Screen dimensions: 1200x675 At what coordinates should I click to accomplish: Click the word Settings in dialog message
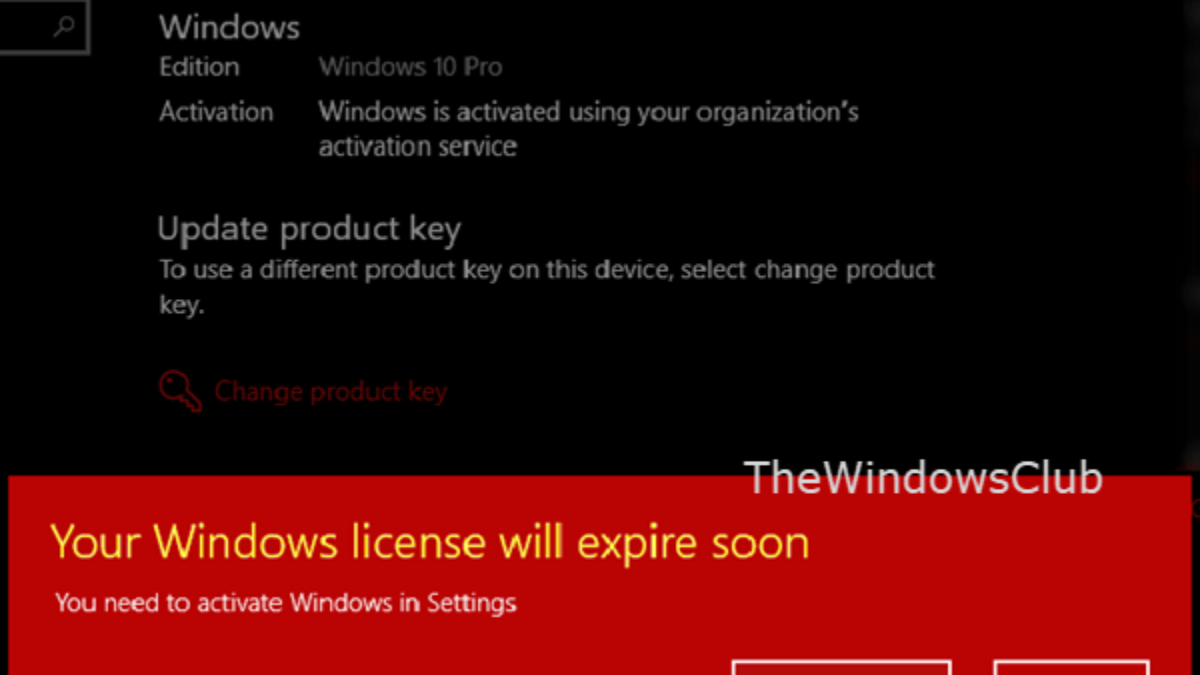[x=472, y=603]
